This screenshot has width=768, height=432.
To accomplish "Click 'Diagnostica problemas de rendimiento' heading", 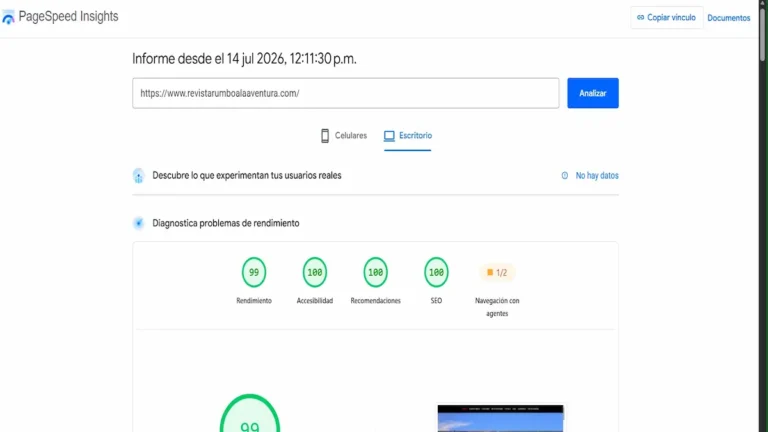I will coord(226,223).
